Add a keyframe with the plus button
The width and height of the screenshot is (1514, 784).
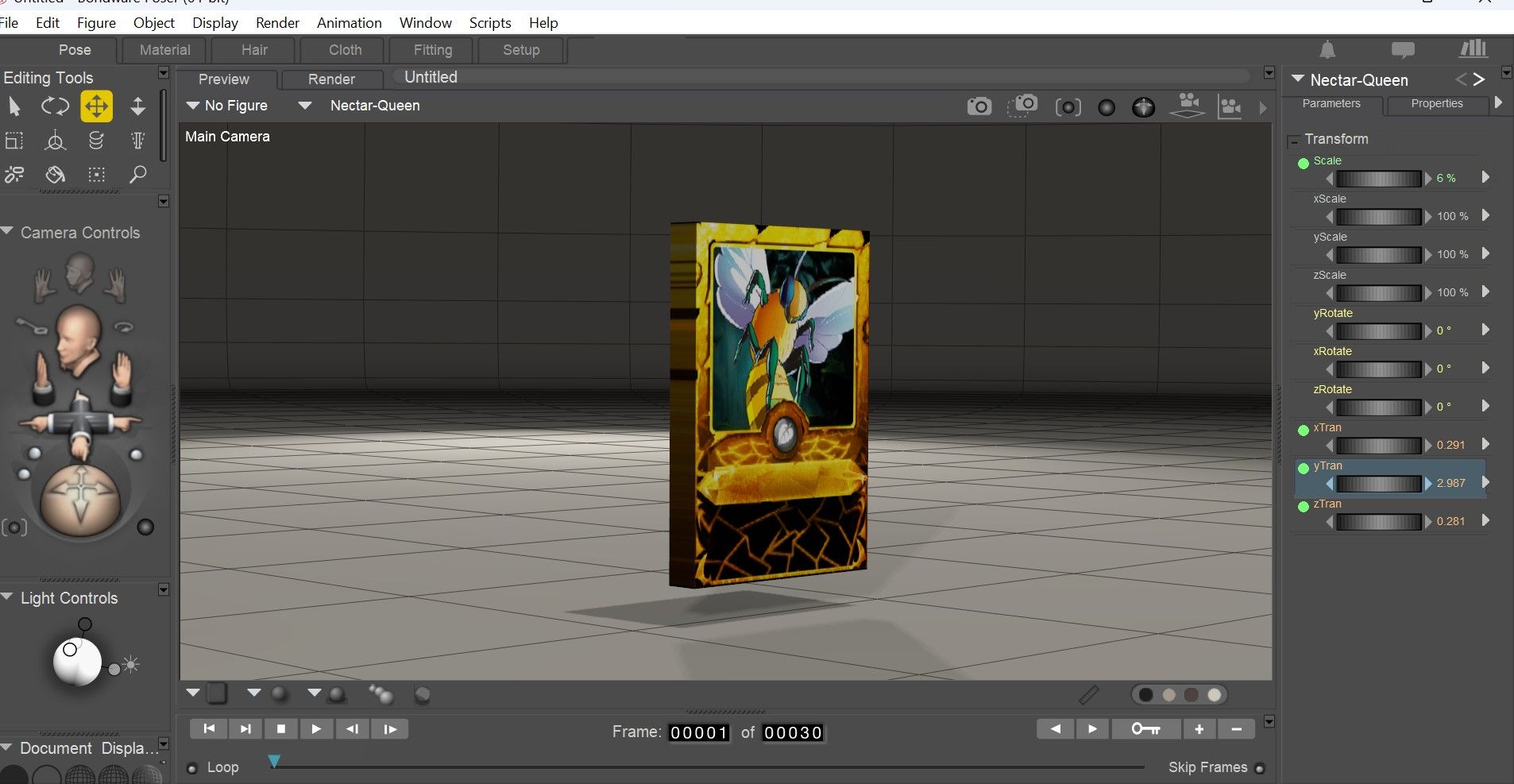coord(1199,729)
